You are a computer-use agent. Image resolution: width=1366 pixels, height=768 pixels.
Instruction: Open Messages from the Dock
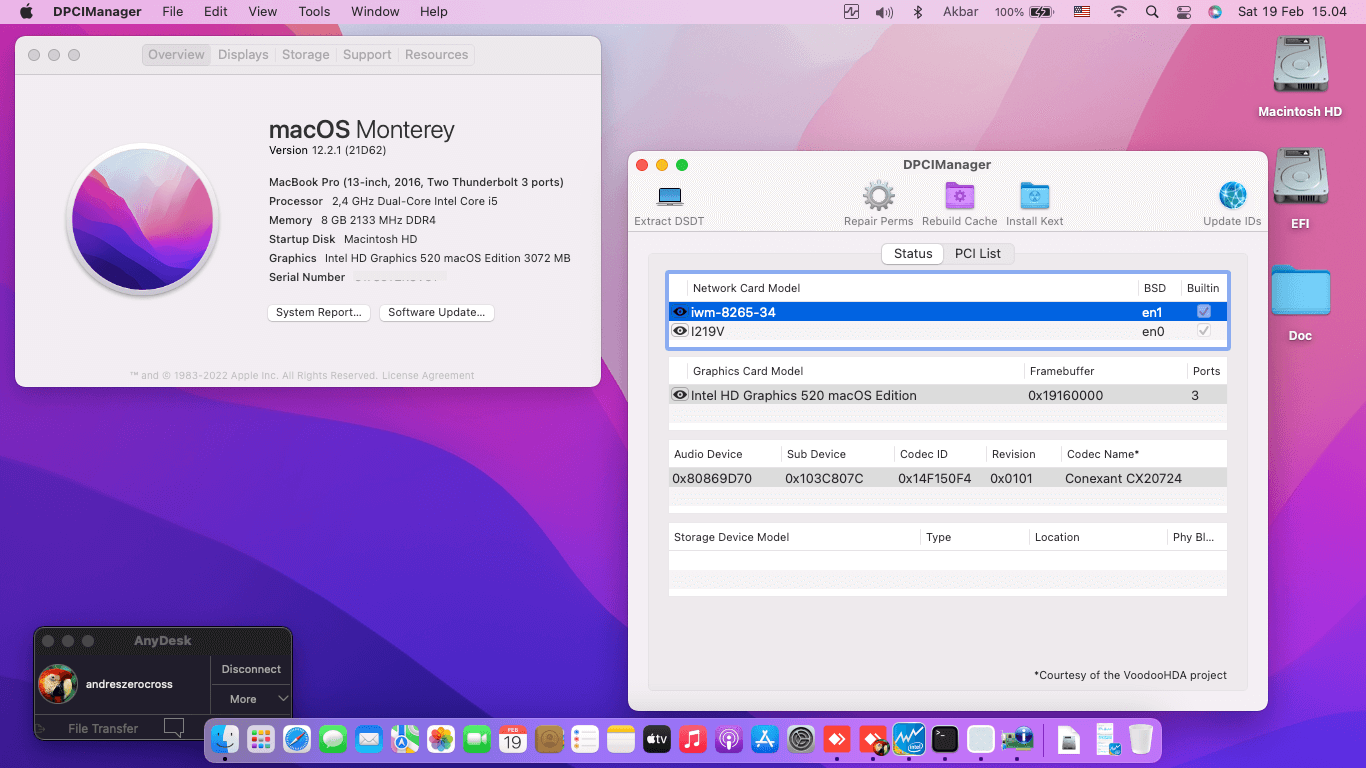coord(333,739)
